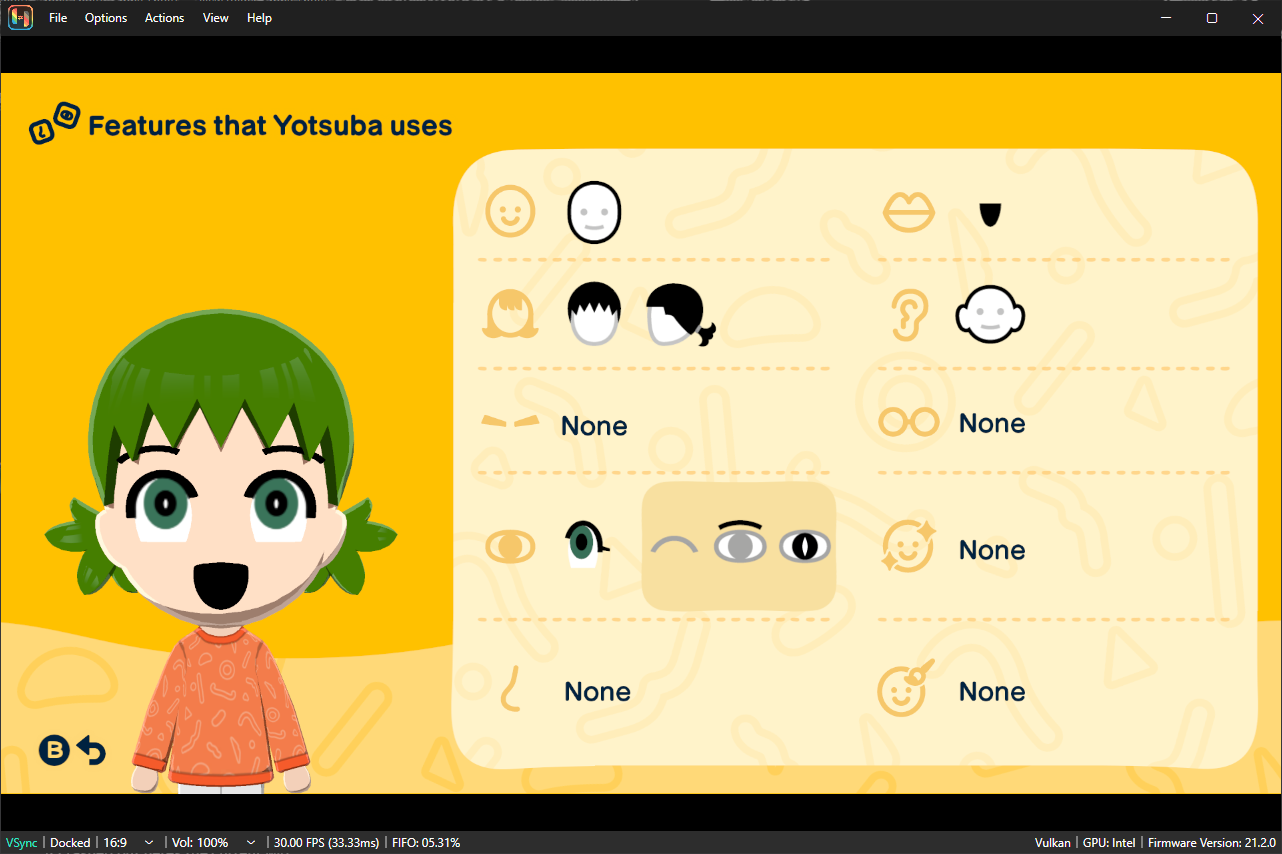1282x854 pixels.
Task: Select the face shape category icon
Action: click(x=511, y=212)
